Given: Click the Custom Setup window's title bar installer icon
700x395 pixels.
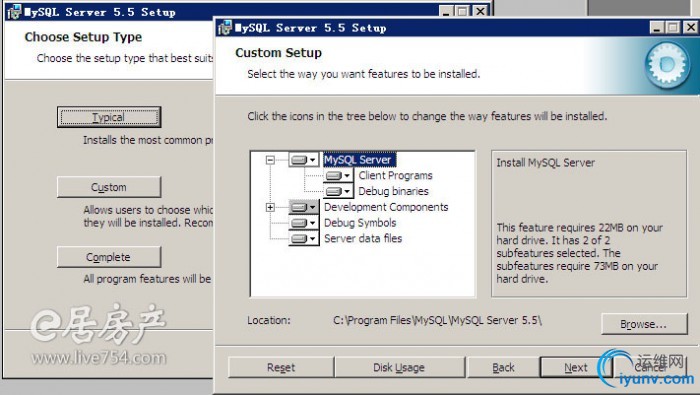Looking at the screenshot, I should (225, 28).
